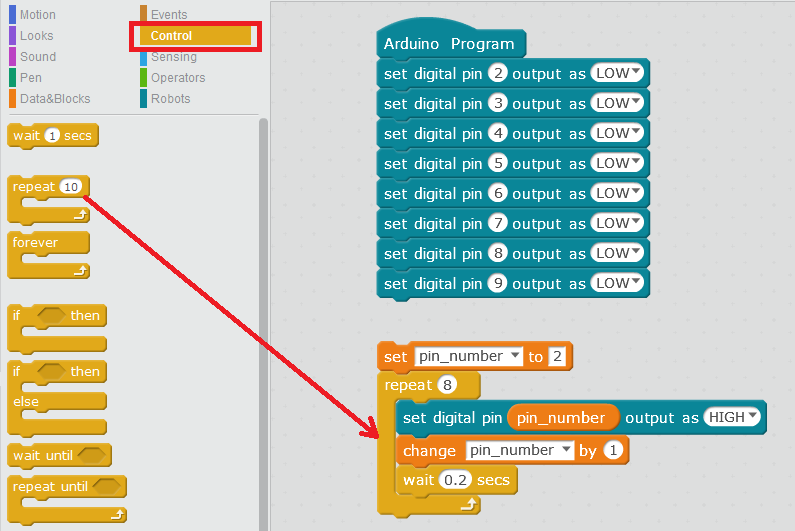This screenshot has width=795, height=531.
Task: Edit pin number field showing 8
Action: [x=498, y=253]
